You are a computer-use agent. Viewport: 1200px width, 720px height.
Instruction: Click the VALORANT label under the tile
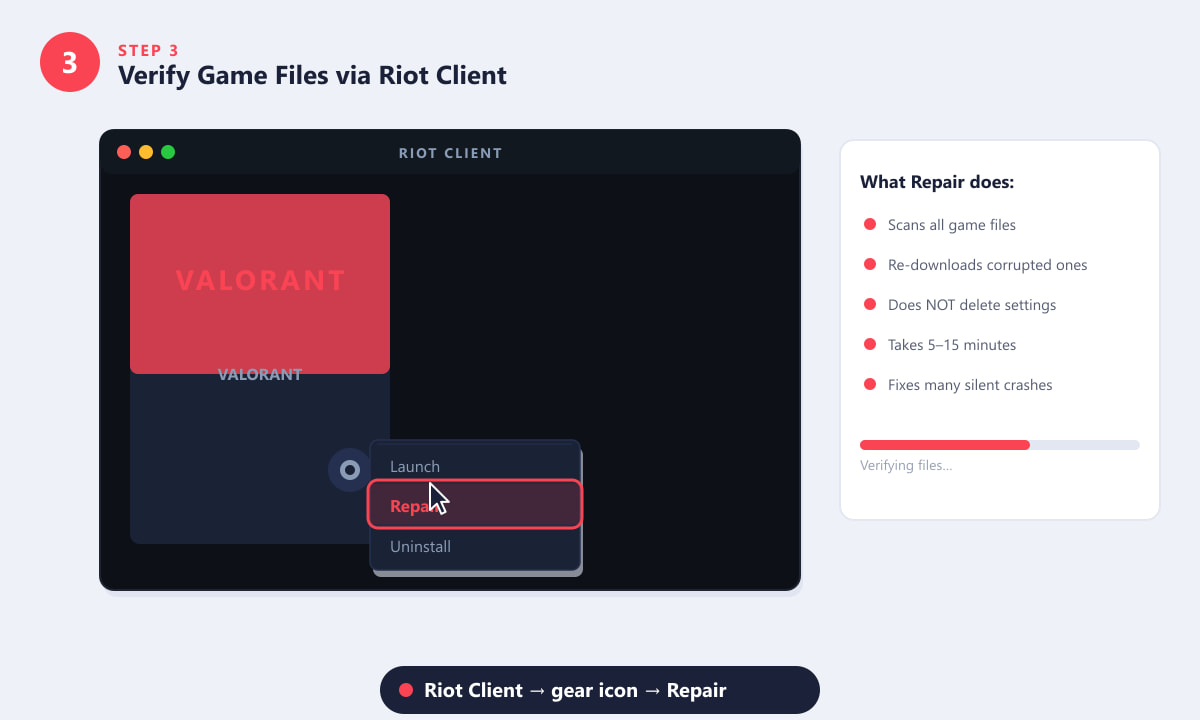tap(260, 375)
